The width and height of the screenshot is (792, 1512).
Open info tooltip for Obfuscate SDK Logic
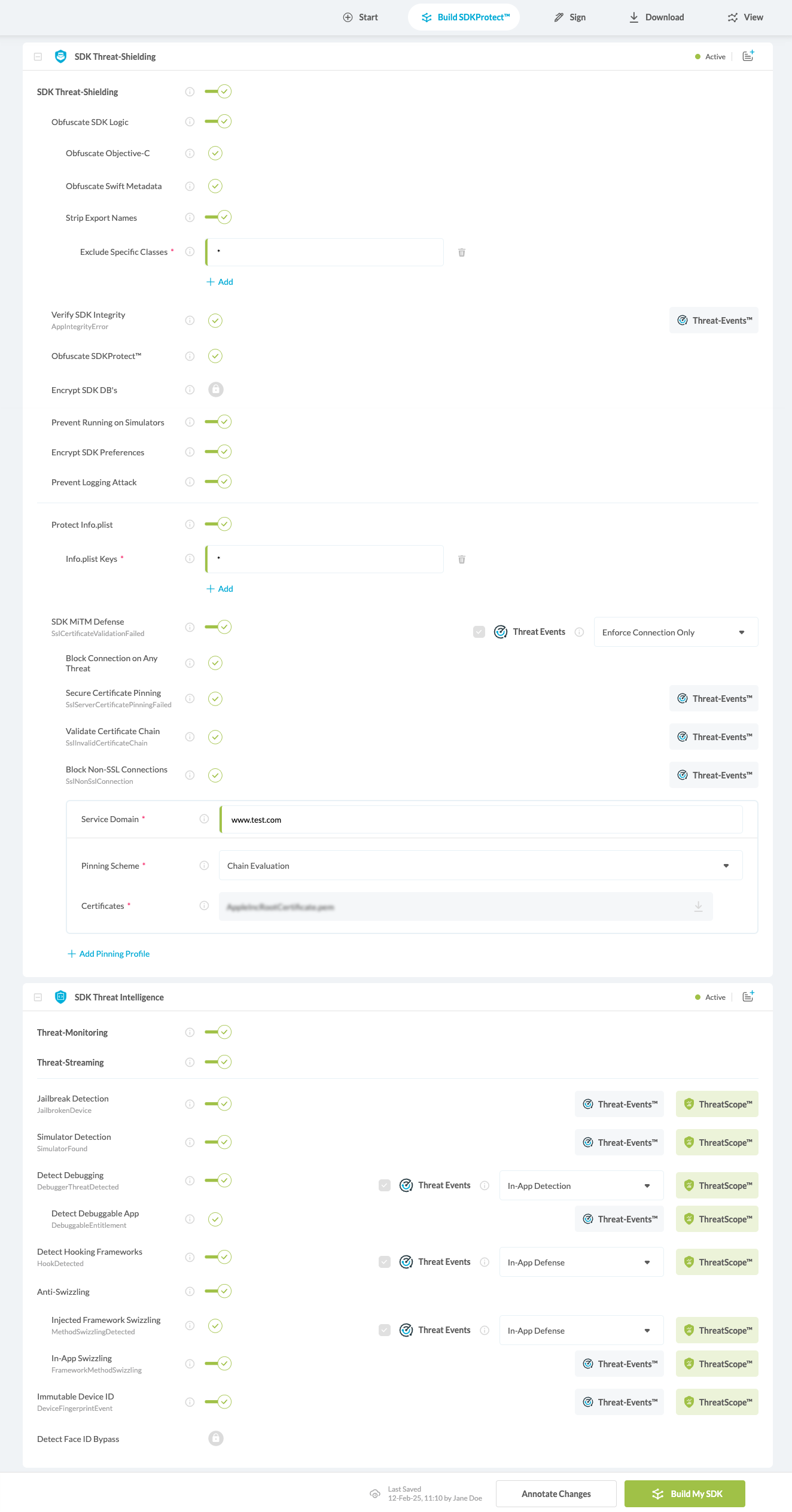[190, 122]
